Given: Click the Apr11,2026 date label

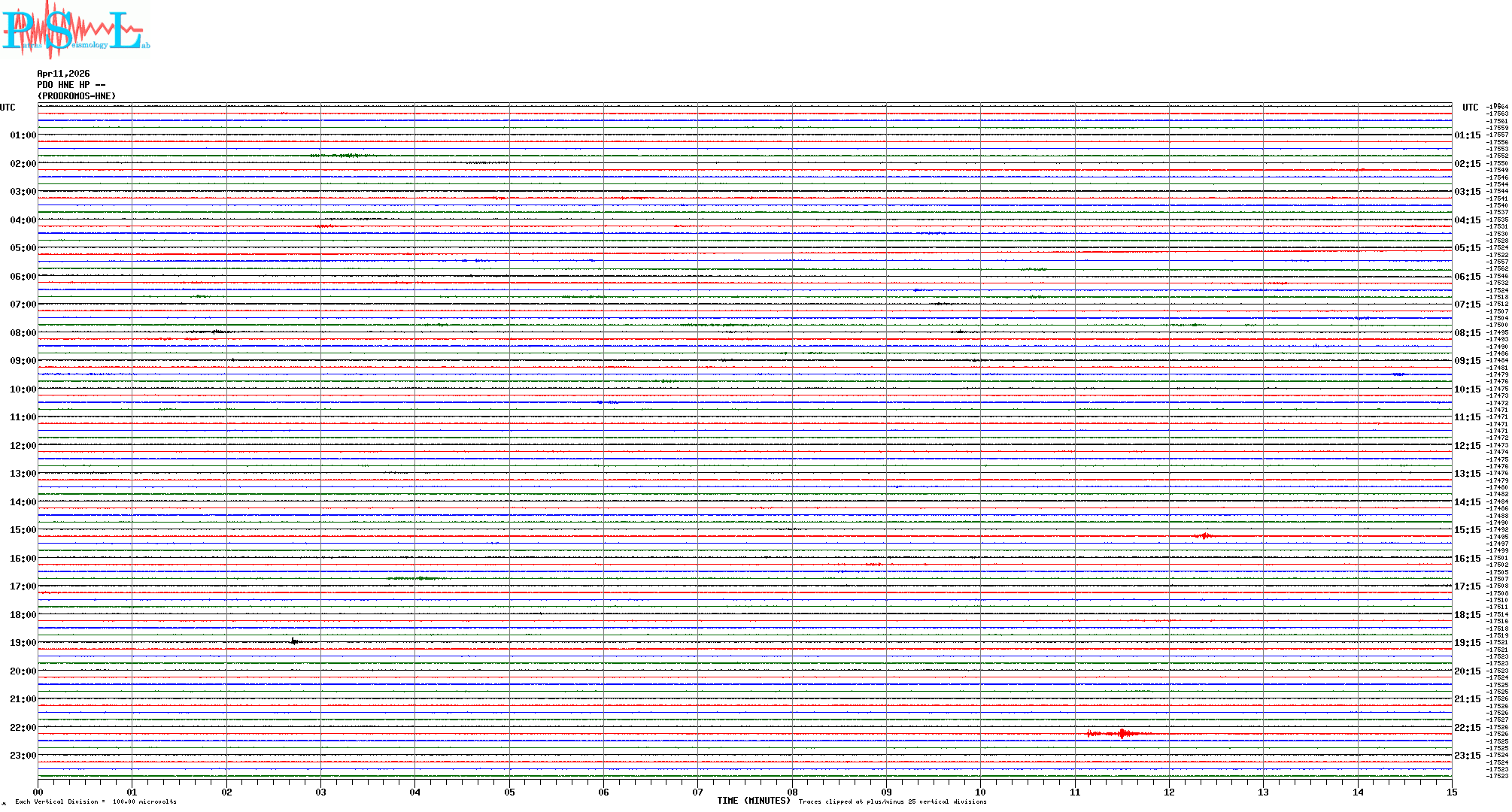Looking at the screenshot, I should [x=63, y=74].
